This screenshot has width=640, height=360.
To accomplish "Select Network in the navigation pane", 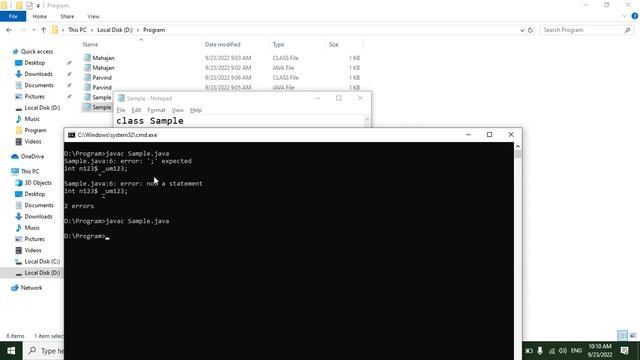I will [x=31, y=288].
